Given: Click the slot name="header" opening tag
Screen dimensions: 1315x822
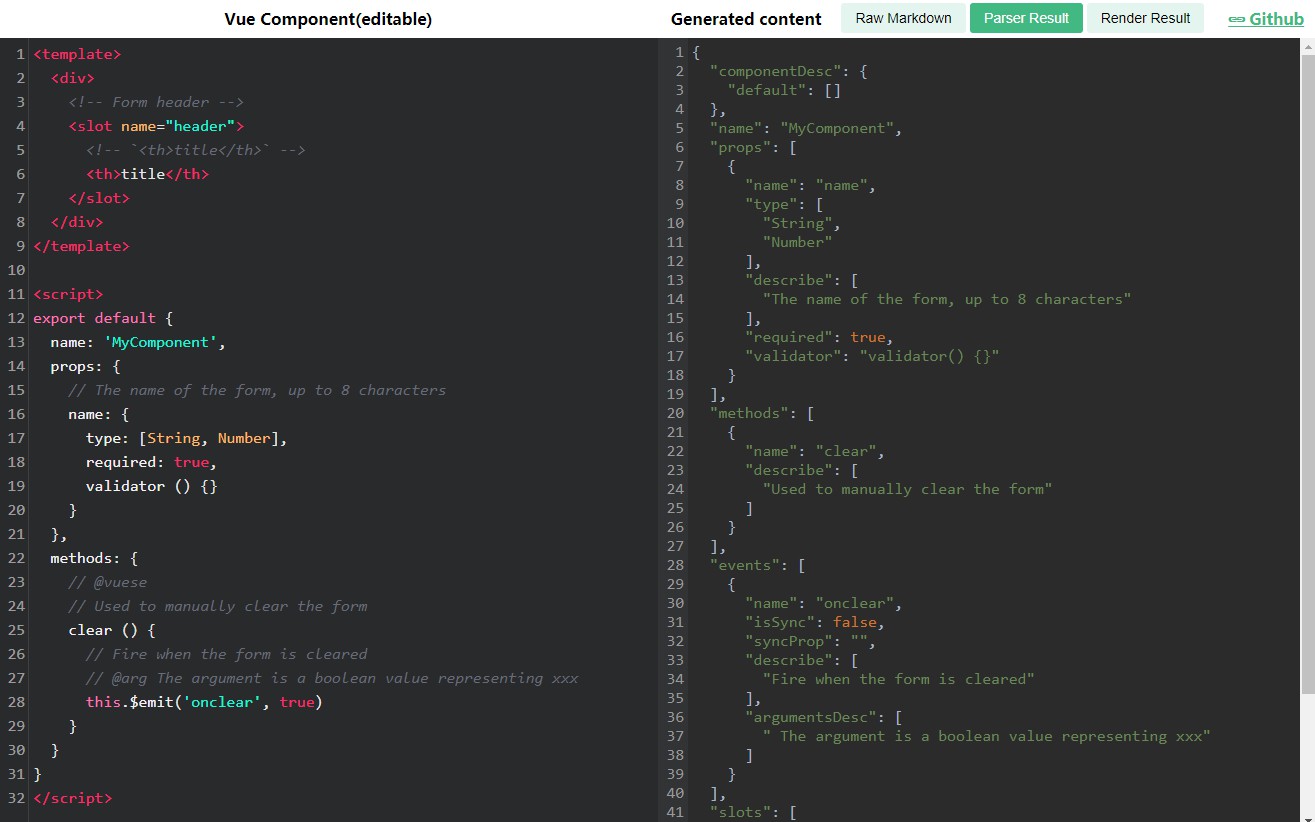Looking at the screenshot, I should point(156,126).
